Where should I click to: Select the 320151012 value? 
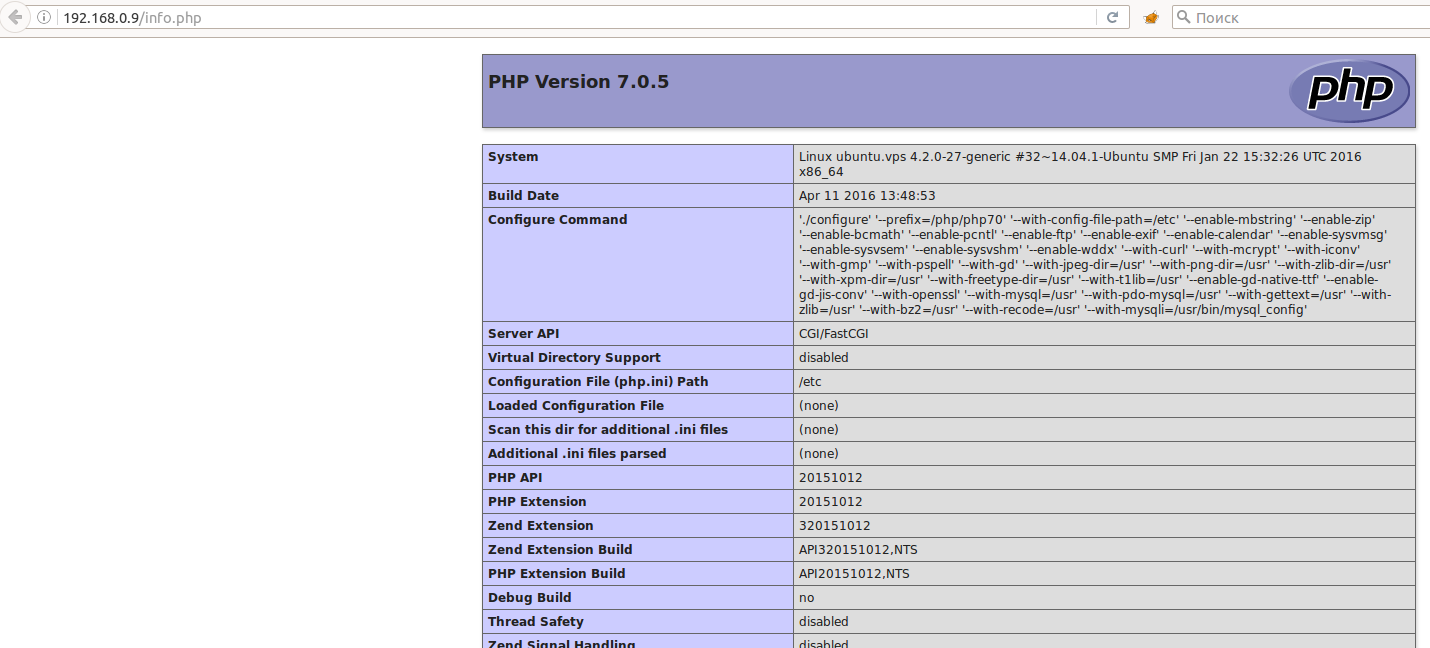point(835,526)
